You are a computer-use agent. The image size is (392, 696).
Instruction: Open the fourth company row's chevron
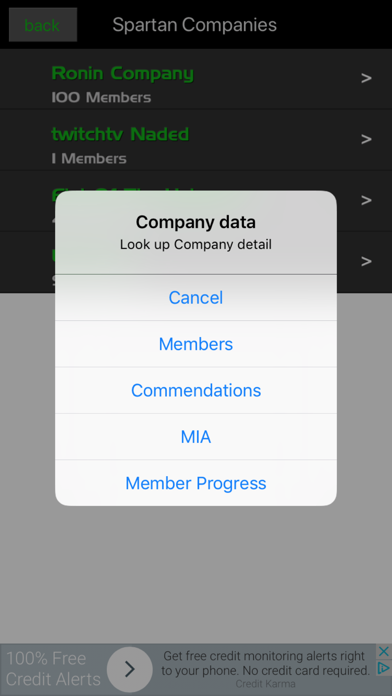[366, 261]
